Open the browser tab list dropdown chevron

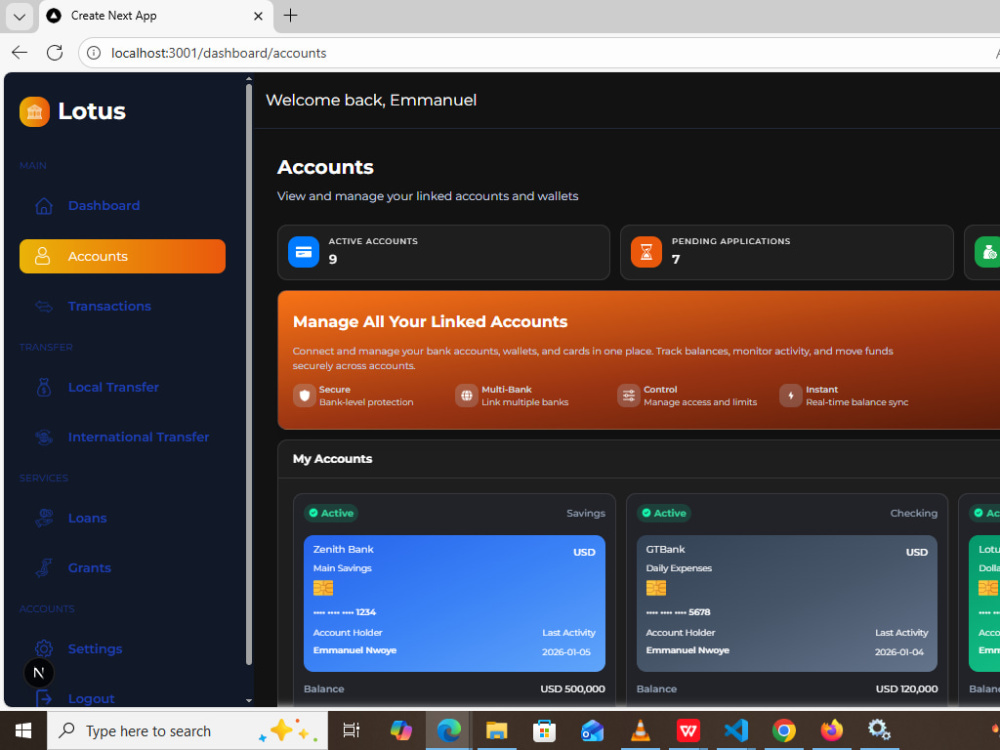(19, 17)
